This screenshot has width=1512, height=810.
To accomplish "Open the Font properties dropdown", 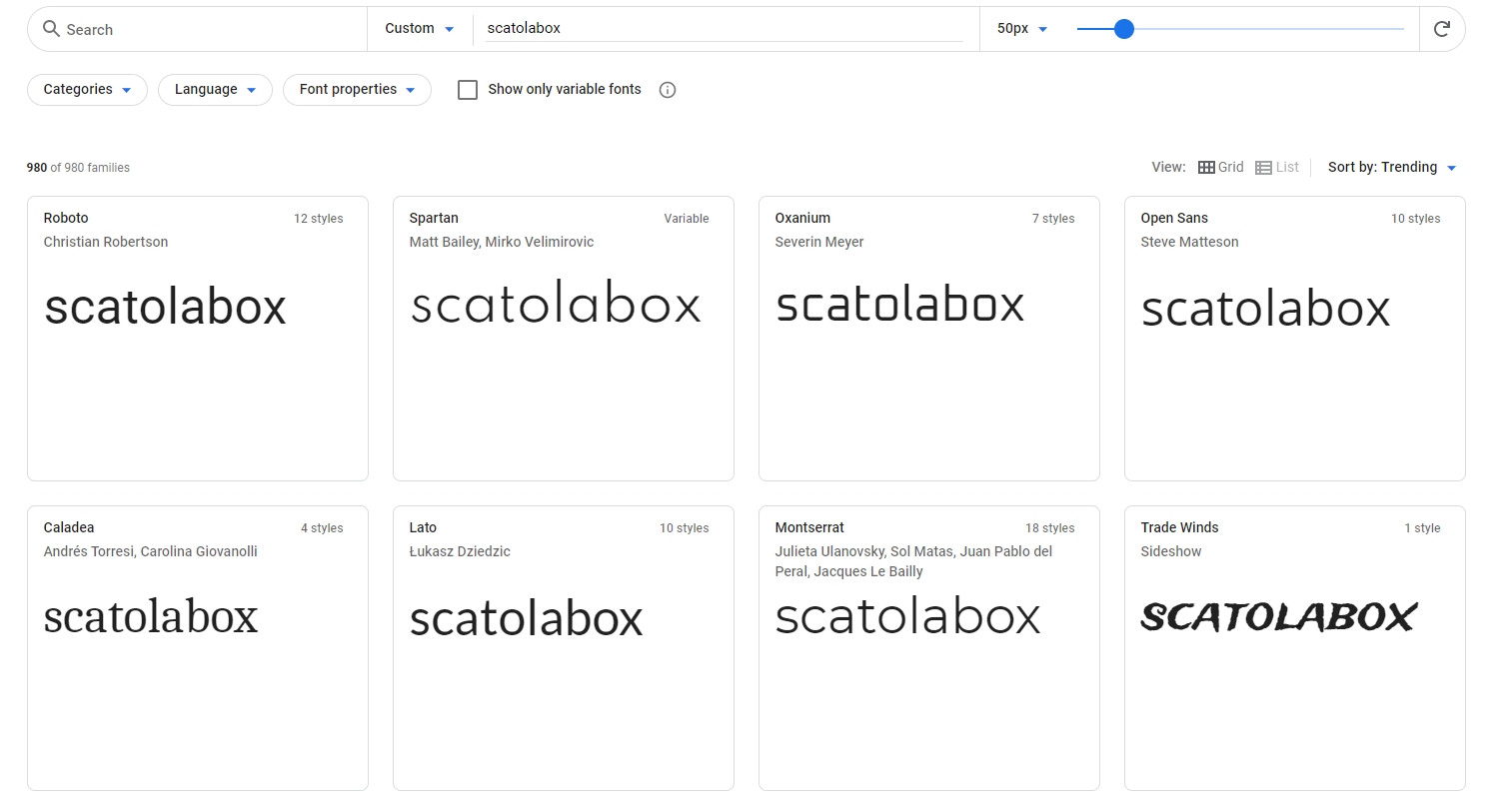I will click(357, 90).
